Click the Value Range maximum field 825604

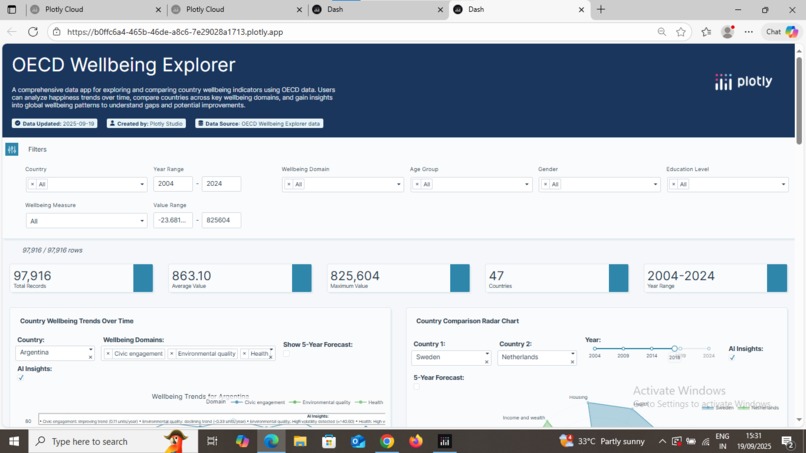221,221
